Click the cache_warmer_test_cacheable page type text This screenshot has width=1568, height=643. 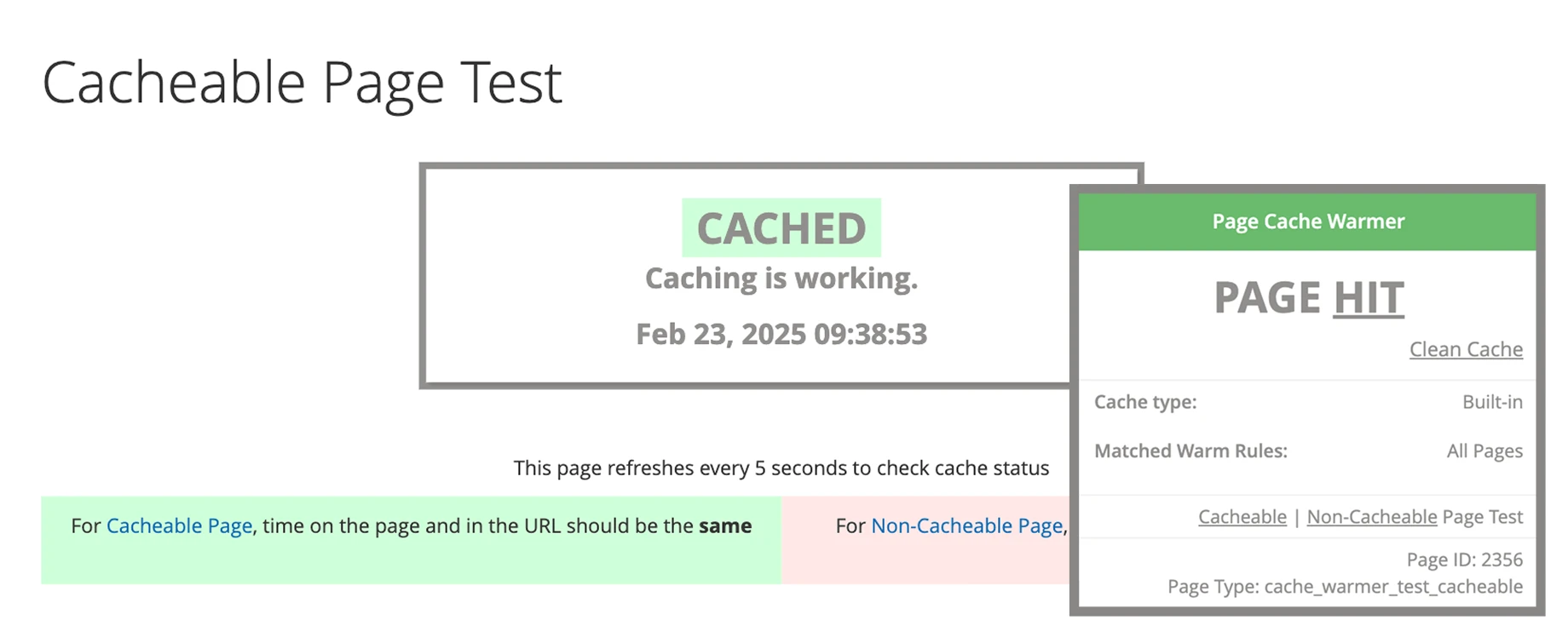click(x=1345, y=587)
